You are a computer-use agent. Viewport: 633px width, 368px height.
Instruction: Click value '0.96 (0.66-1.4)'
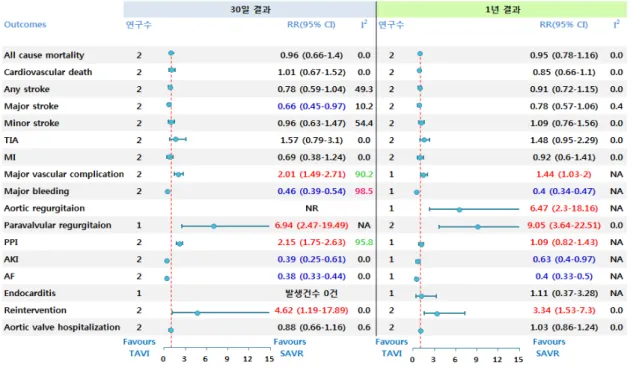point(311,55)
